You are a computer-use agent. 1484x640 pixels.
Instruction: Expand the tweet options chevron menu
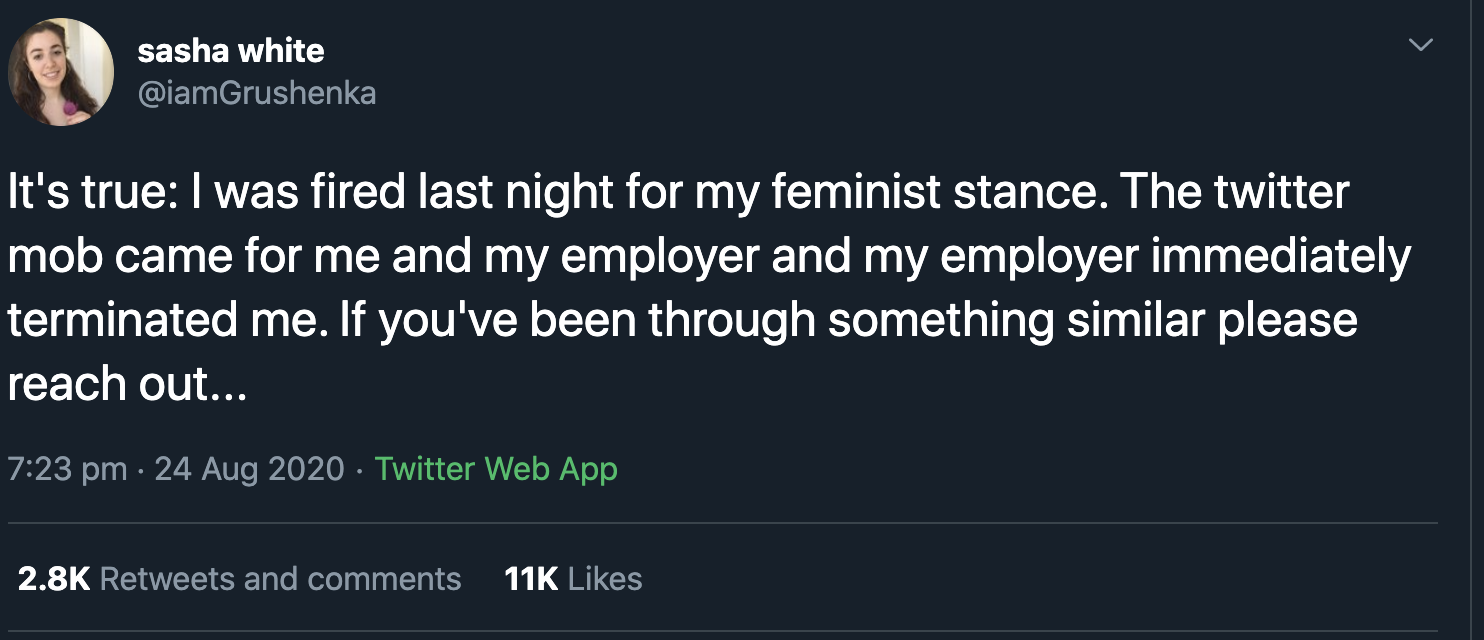click(1420, 45)
